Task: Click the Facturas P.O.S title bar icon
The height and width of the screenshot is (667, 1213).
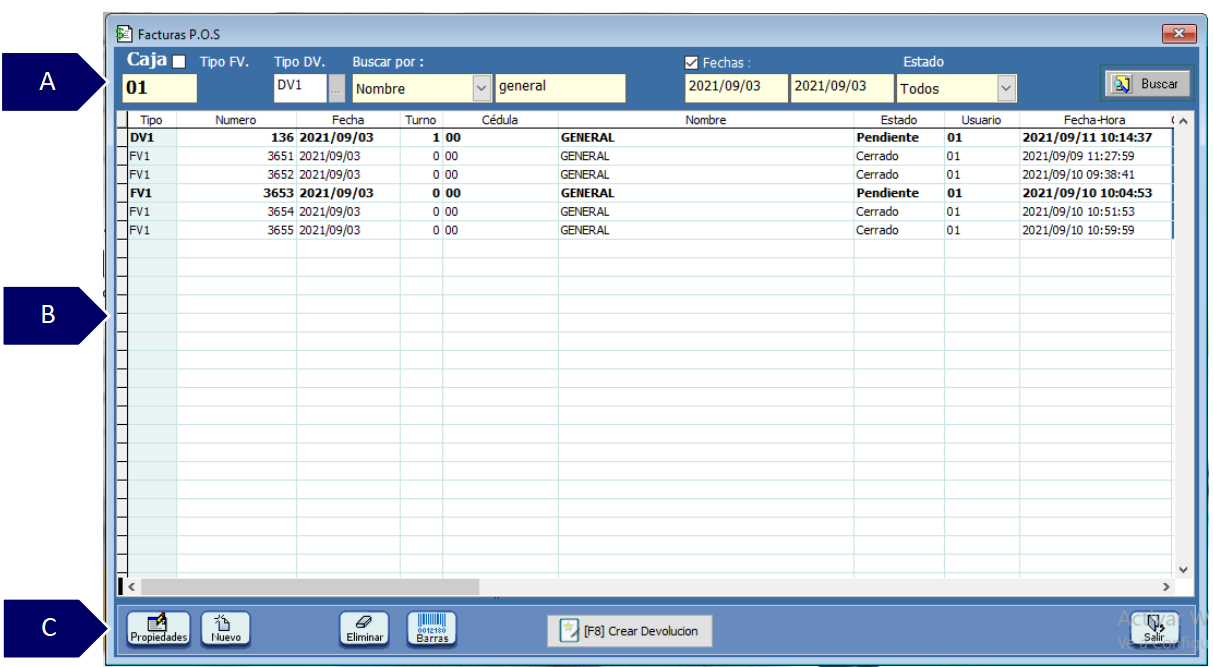Action: 125,34
